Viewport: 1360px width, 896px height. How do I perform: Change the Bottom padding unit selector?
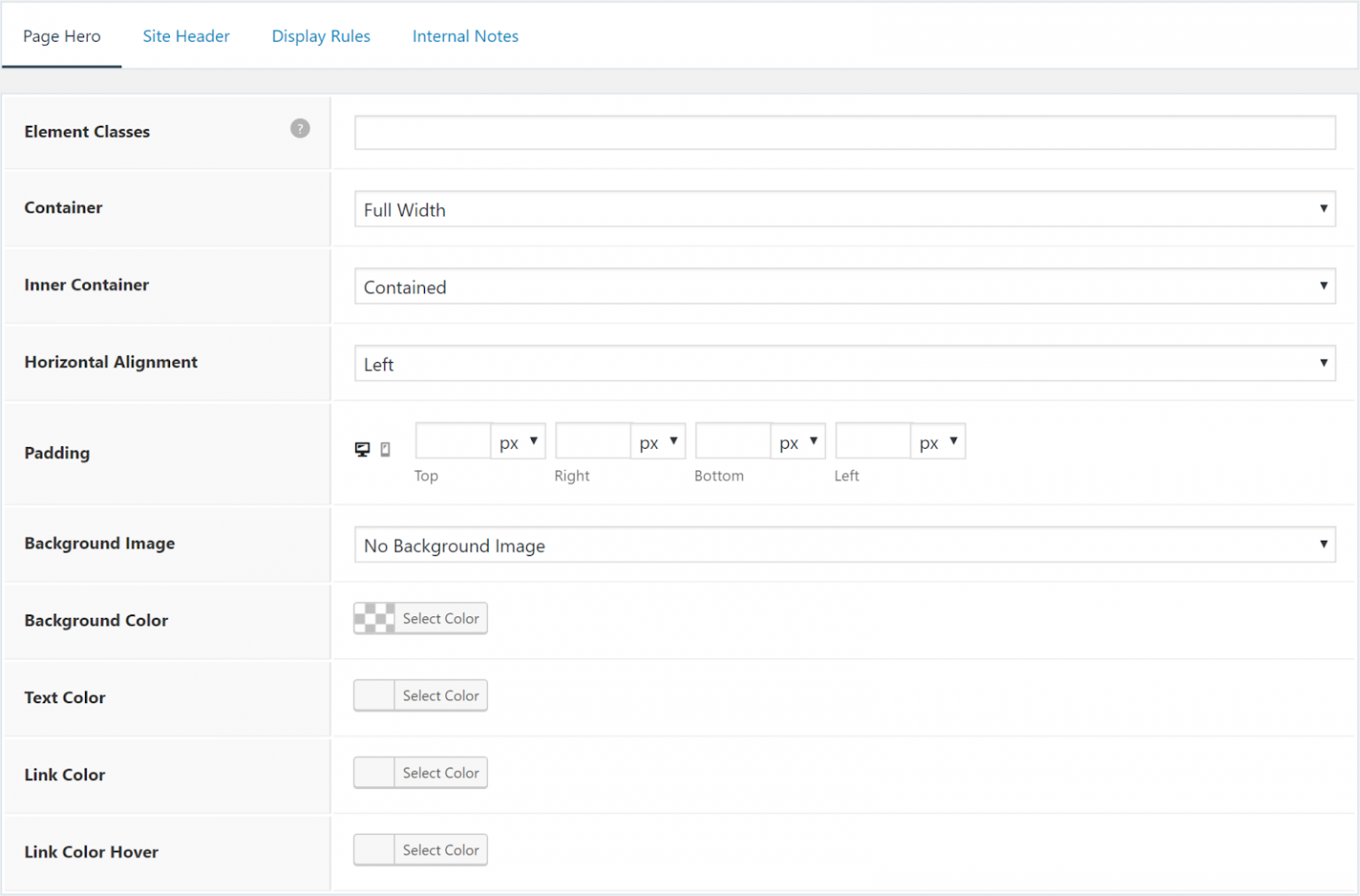(799, 442)
